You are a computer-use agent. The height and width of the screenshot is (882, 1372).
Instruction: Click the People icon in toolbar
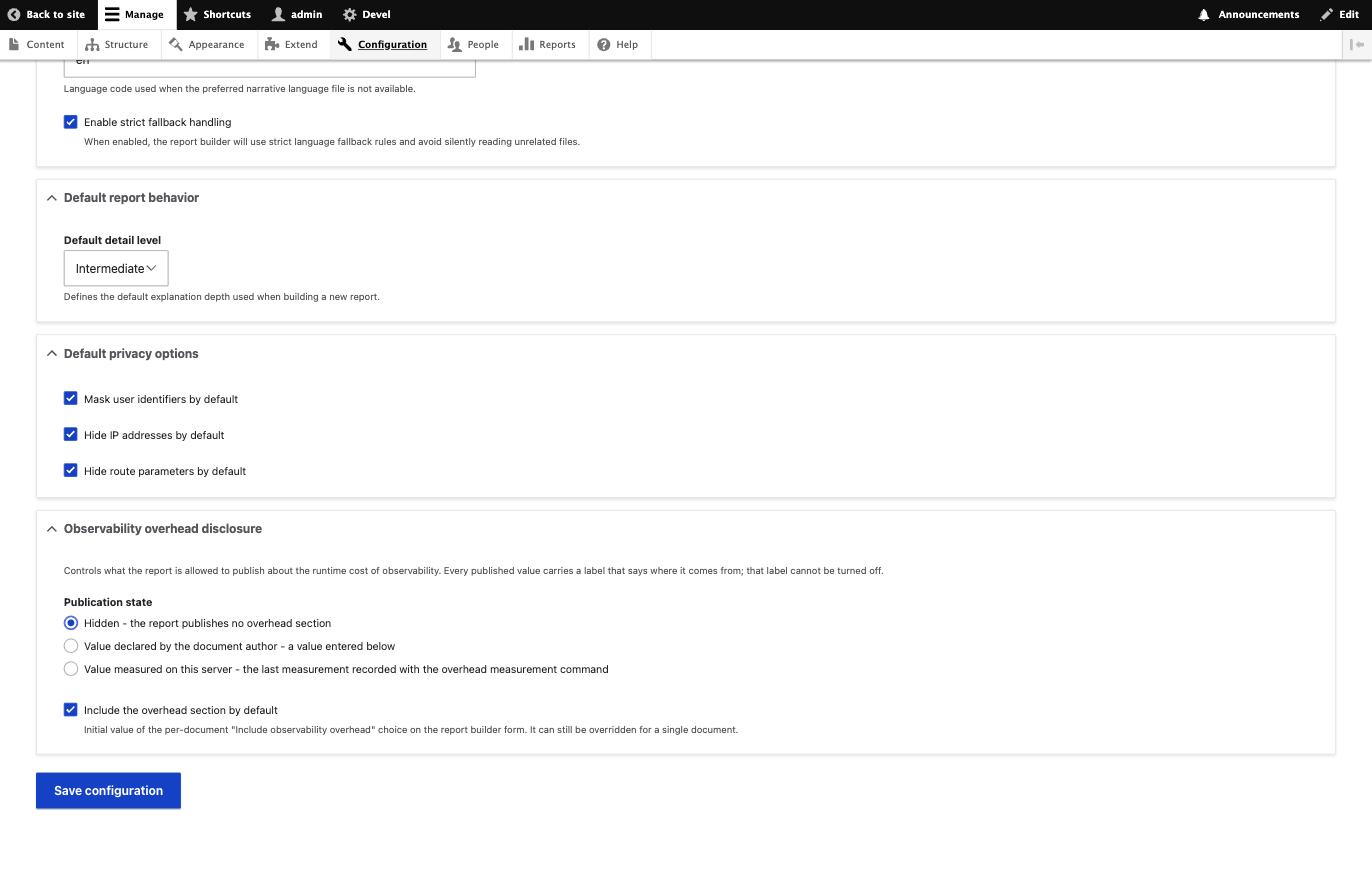(x=455, y=44)
